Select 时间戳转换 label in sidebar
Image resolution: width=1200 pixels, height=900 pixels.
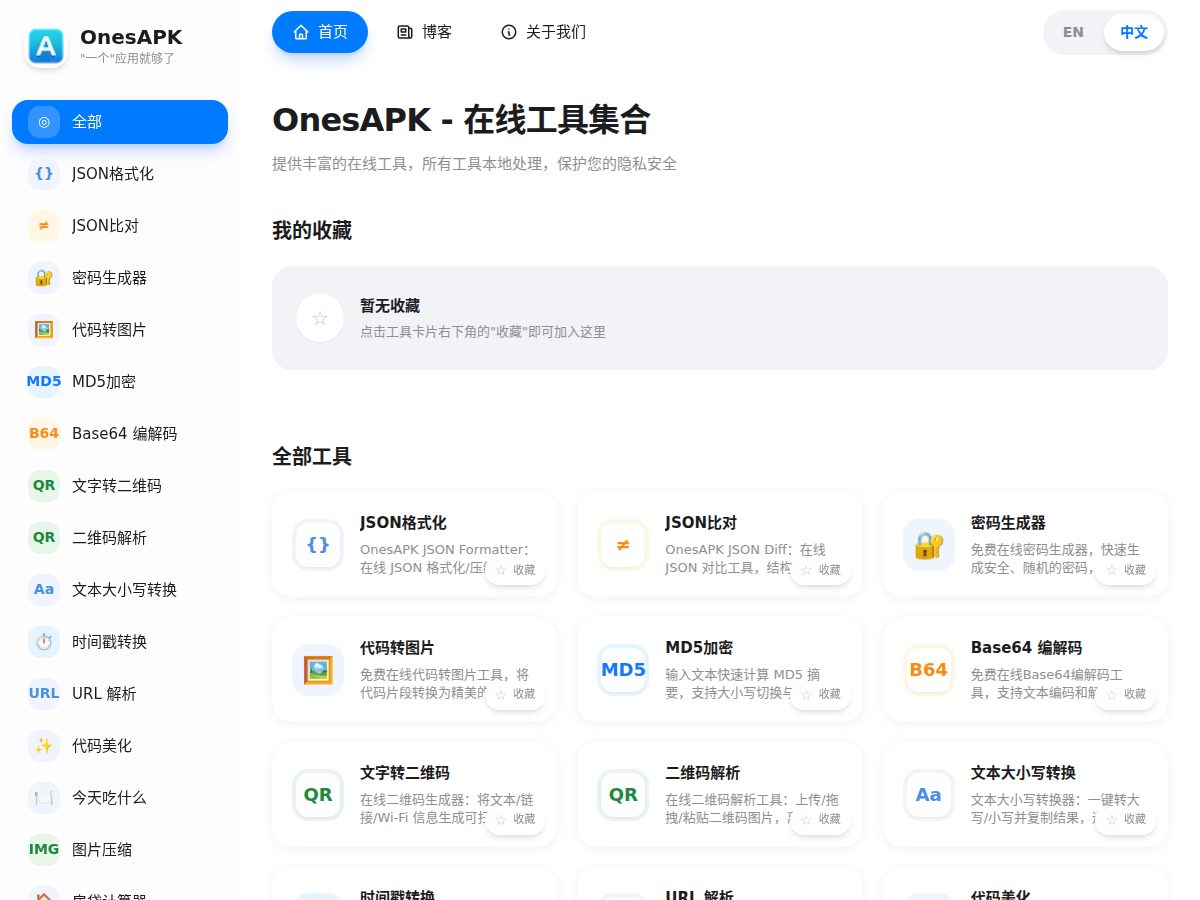tap(110, 642)
